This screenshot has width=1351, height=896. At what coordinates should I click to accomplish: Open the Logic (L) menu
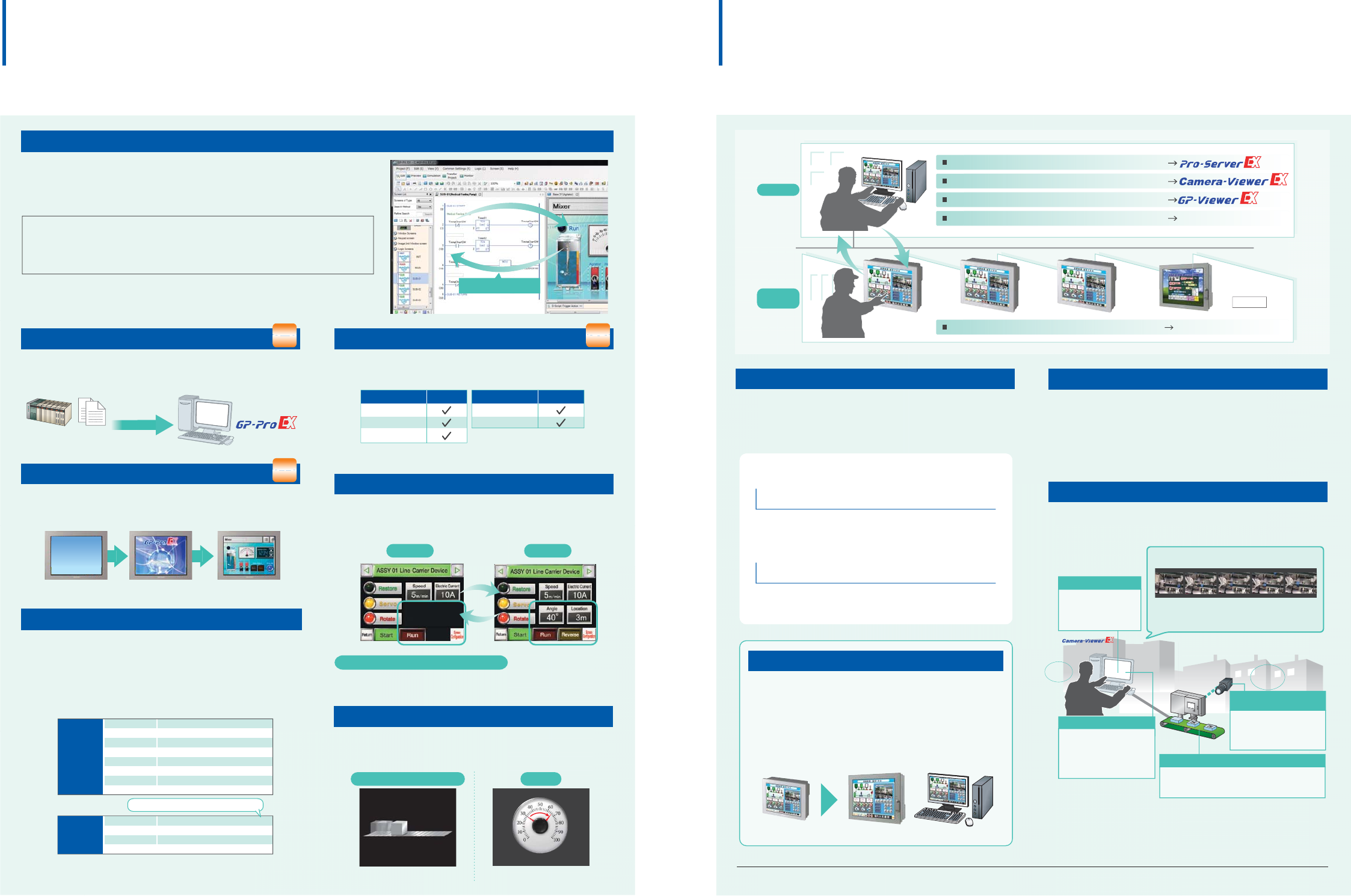click(x=480, y=168)
